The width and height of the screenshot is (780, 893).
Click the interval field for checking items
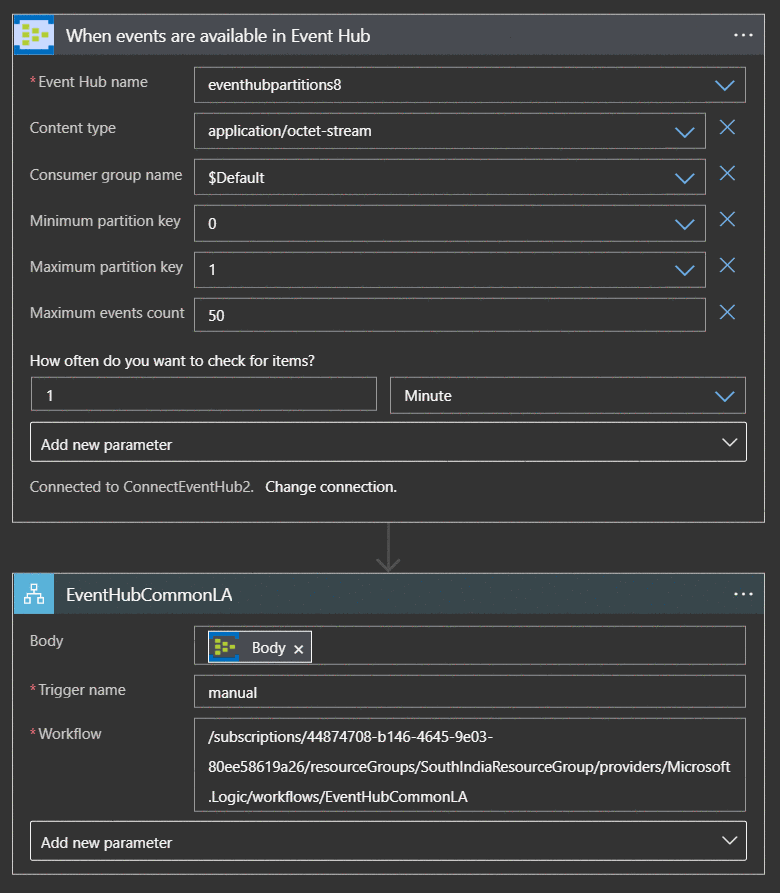tap(204, 394)
